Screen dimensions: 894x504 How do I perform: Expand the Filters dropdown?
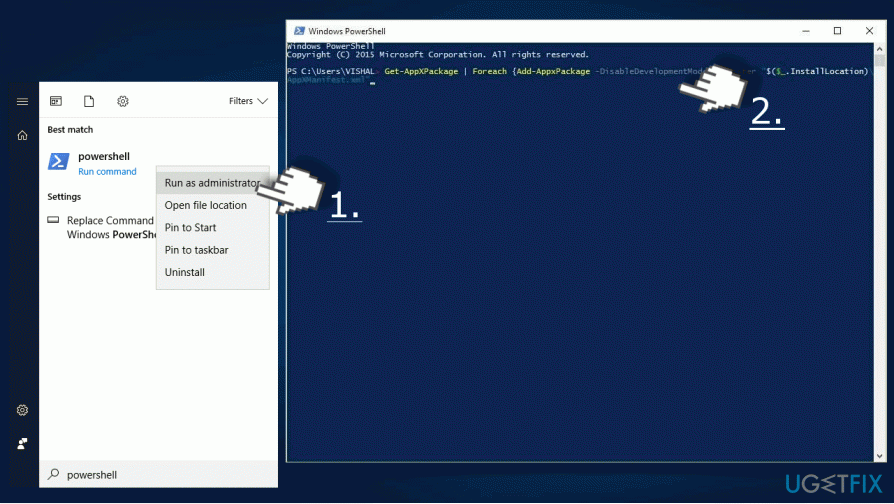248,101
